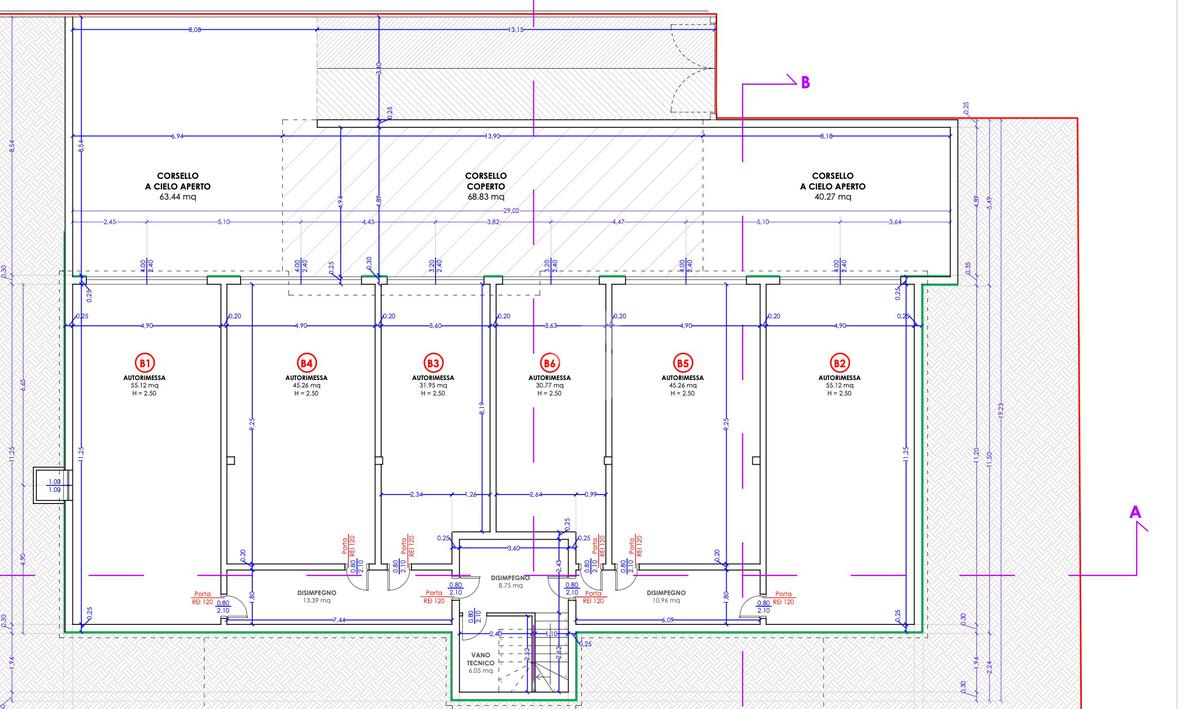
Task: Click the Disimpegno 8.75 mq label
Action: (511, 582)
